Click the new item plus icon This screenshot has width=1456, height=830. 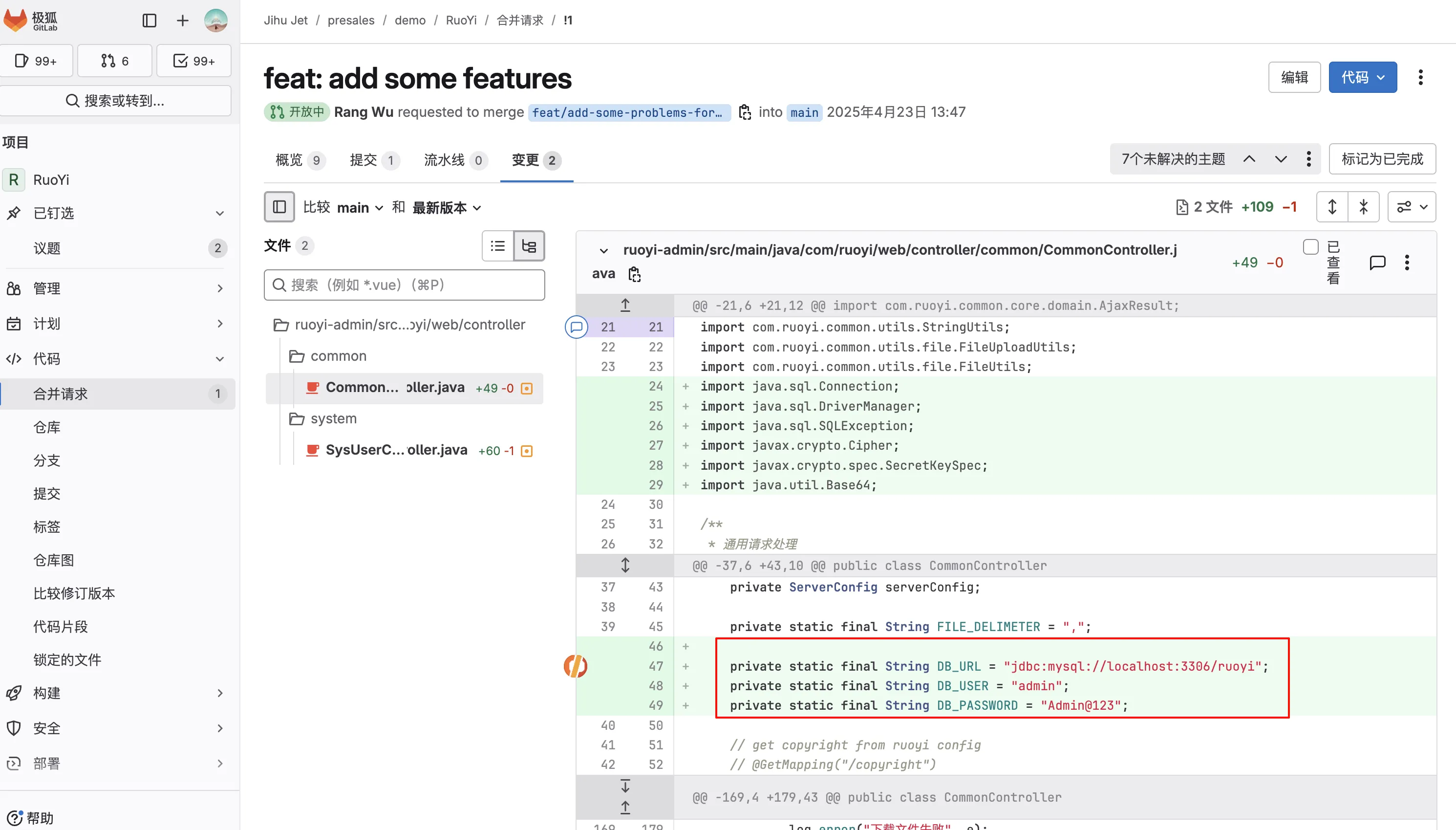182,21
